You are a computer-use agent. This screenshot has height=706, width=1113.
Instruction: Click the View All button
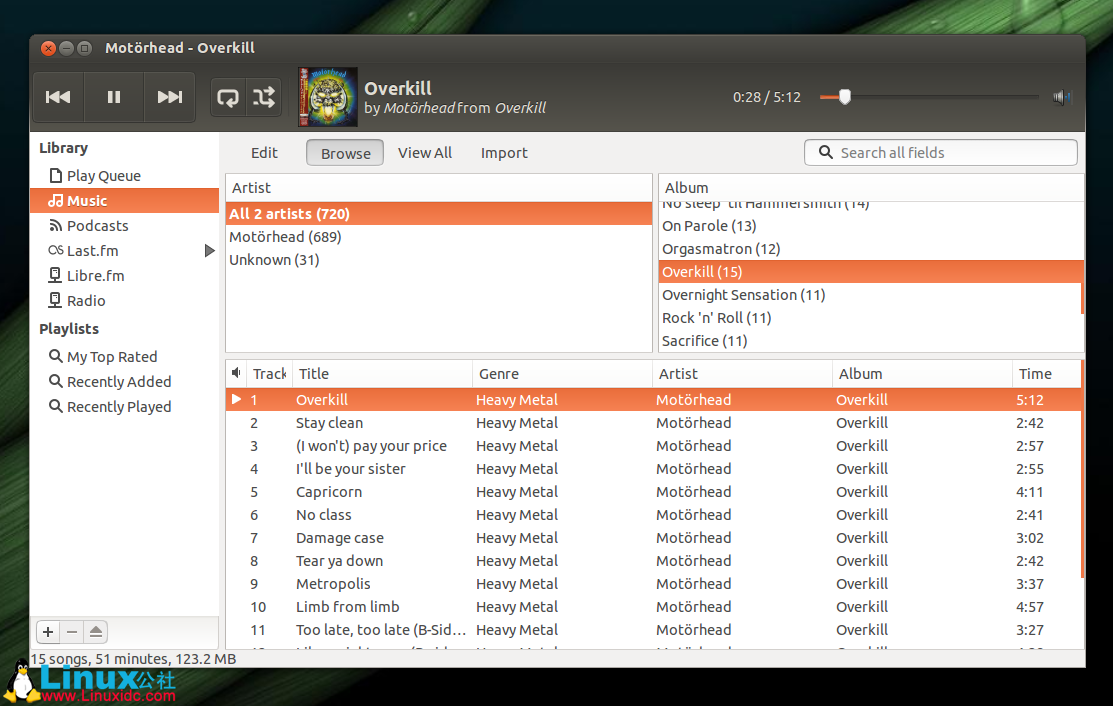[x=425, y=153]
